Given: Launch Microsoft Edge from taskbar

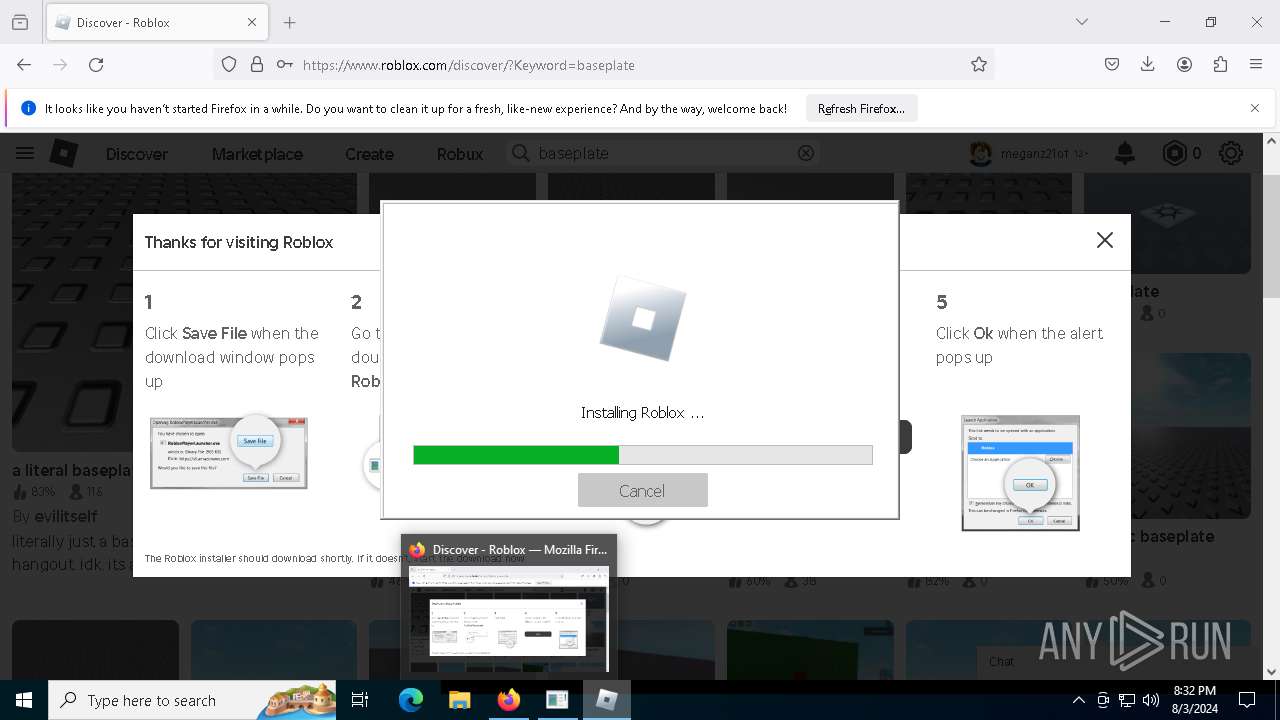Looking at the screenshot, I should 411,700.
